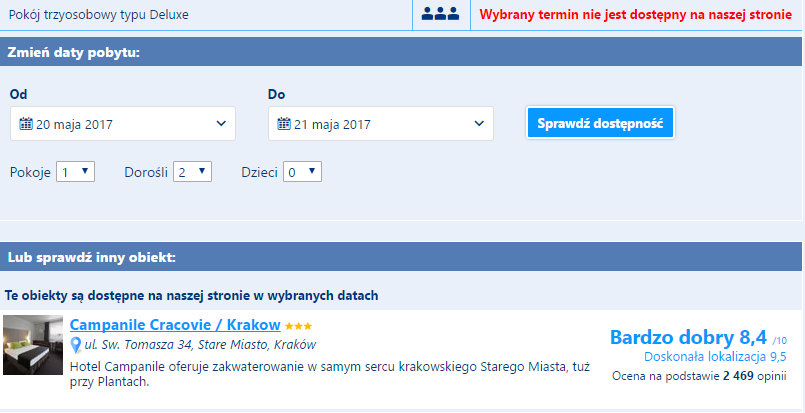Click the Sprawdź dostępność button
The image size is (805, 413).
(600, 123)
